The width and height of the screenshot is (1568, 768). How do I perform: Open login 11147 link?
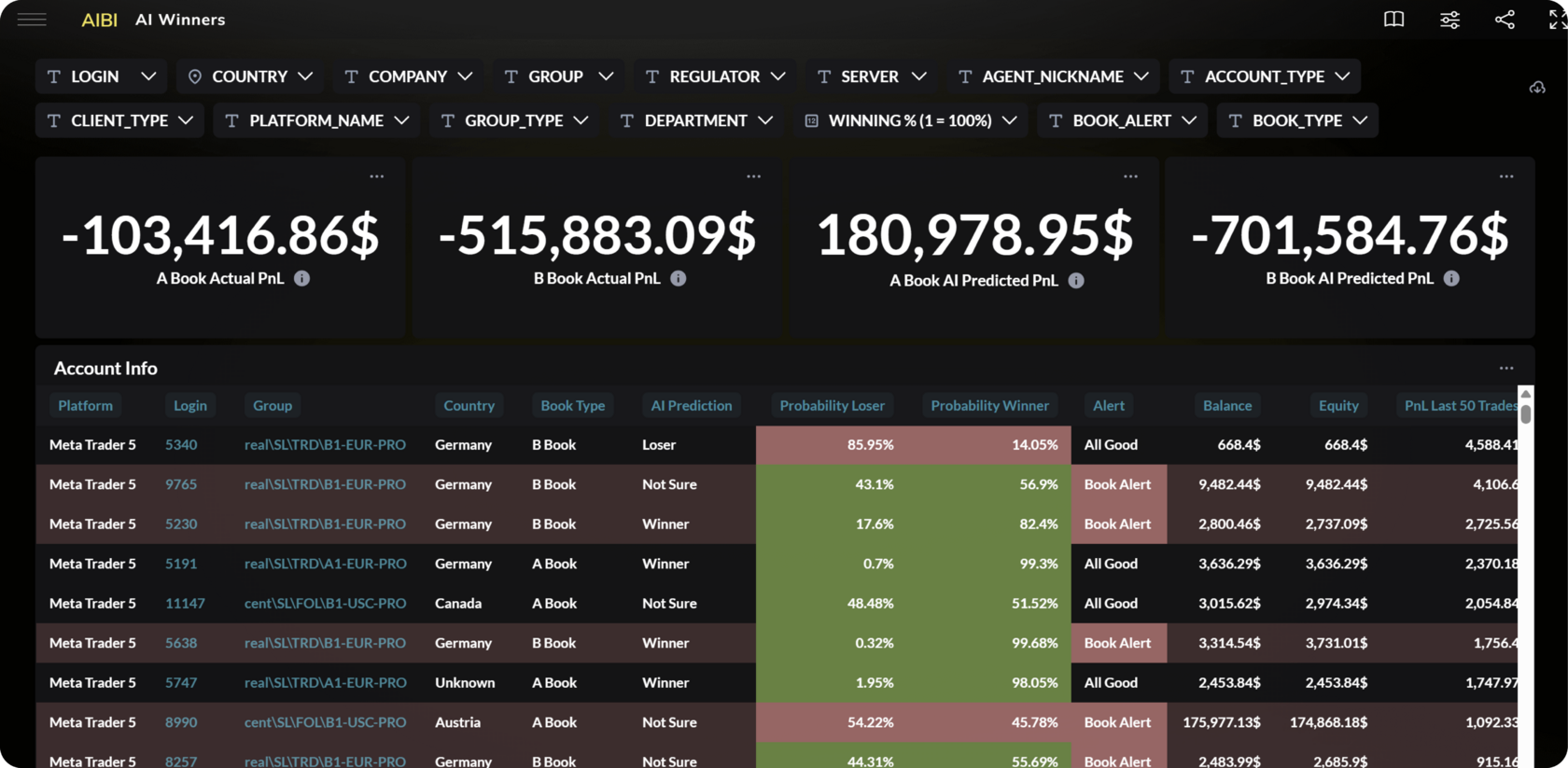click(x=185, y=604)
